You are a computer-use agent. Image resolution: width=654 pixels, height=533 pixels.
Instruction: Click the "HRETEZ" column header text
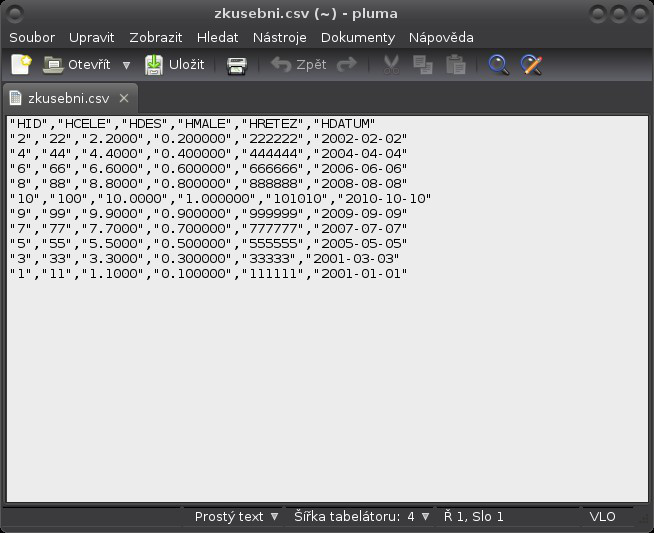point(273,124)
